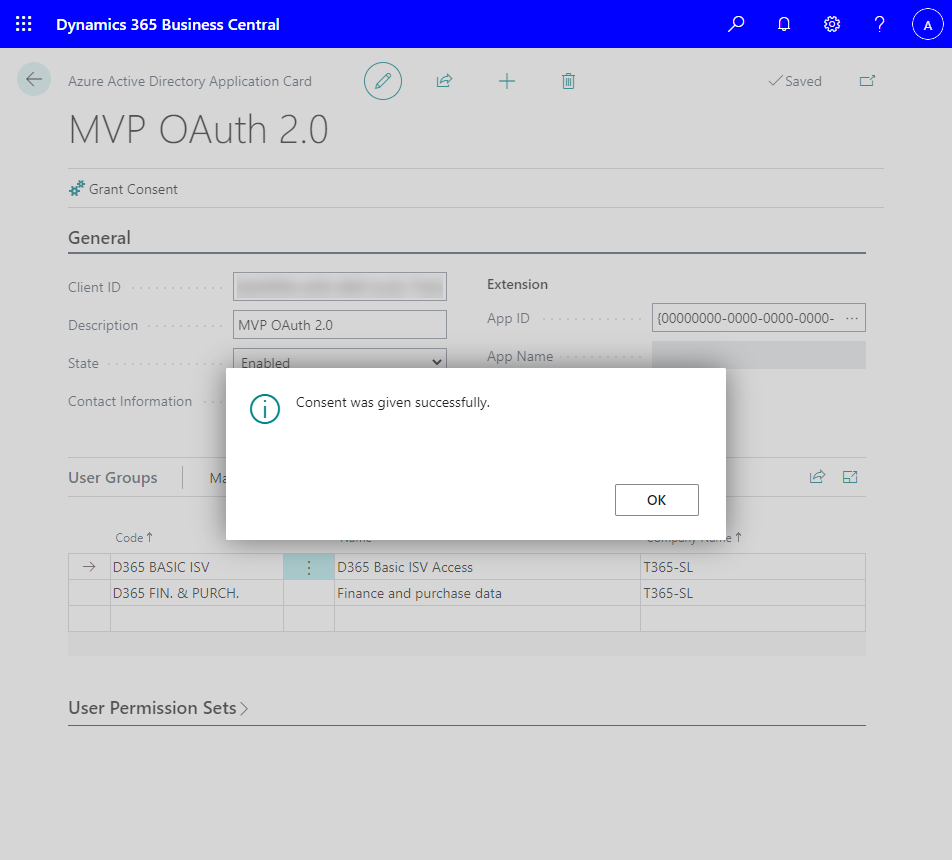Viewport: 952px width, 860px height.
Task: Click the Client ID field
Action: pos(340,287)
